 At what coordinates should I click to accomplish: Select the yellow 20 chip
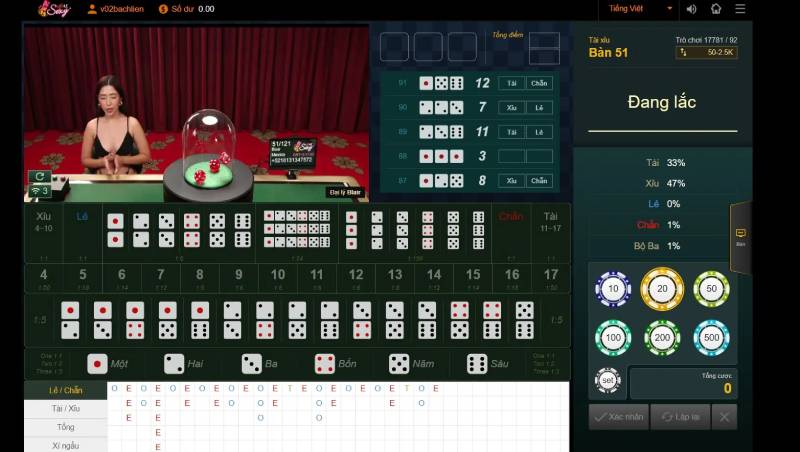(661, 289)
